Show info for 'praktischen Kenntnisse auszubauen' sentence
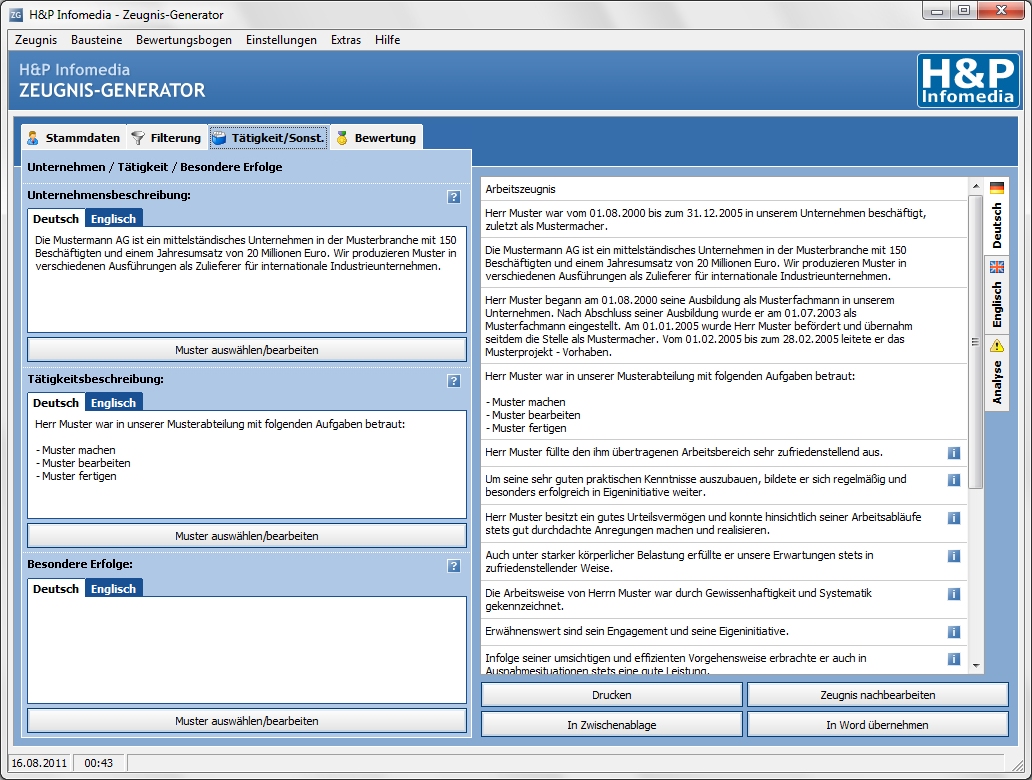 (x=954, y=480)
